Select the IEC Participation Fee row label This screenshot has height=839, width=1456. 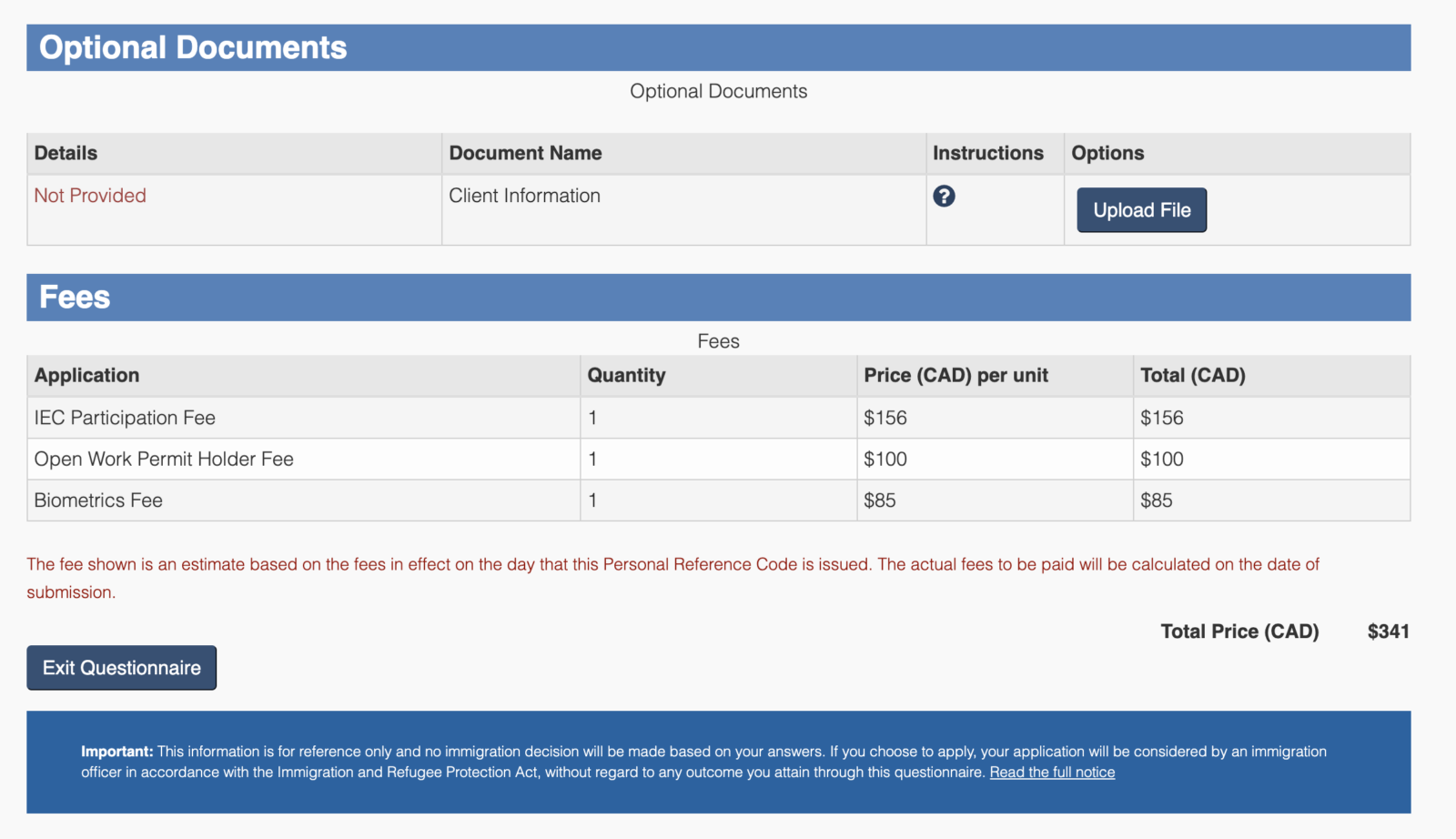(x=125, y=418)
